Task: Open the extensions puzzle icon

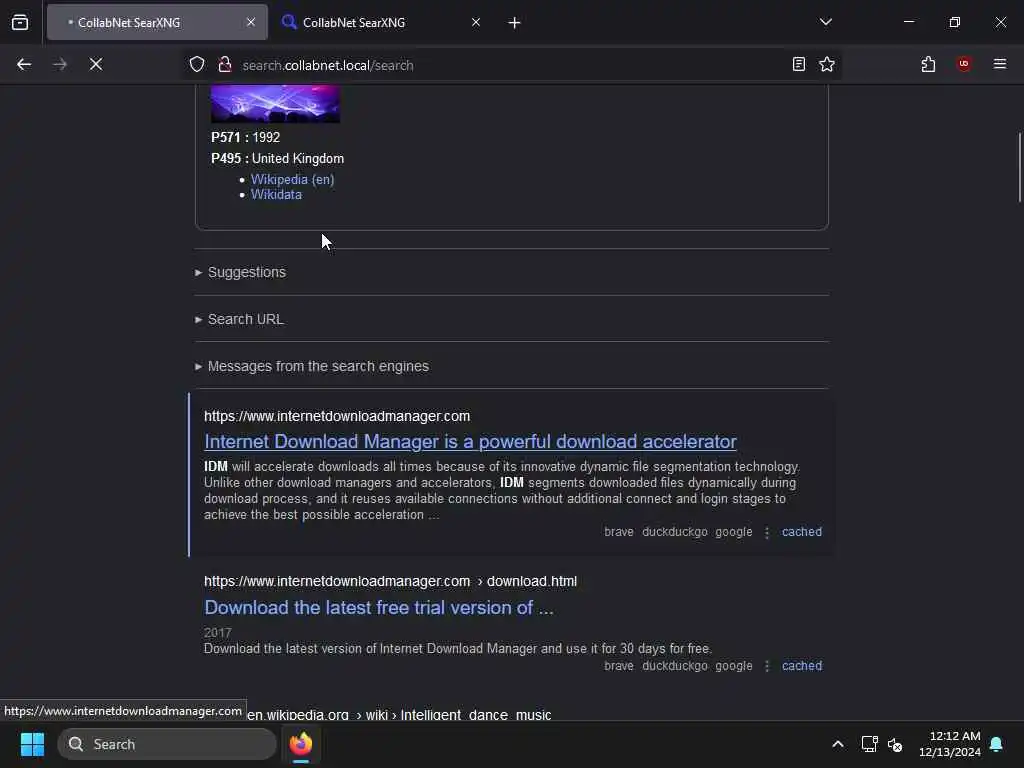Action: [928, 64]
